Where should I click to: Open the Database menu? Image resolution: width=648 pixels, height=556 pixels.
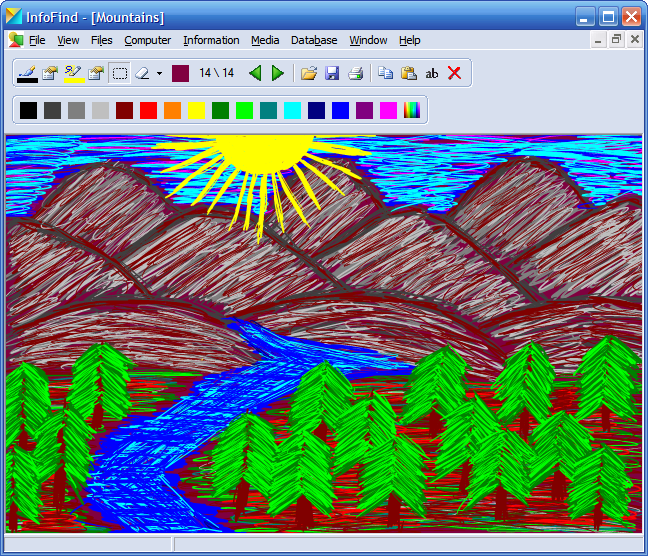click(x=314, y=40)
